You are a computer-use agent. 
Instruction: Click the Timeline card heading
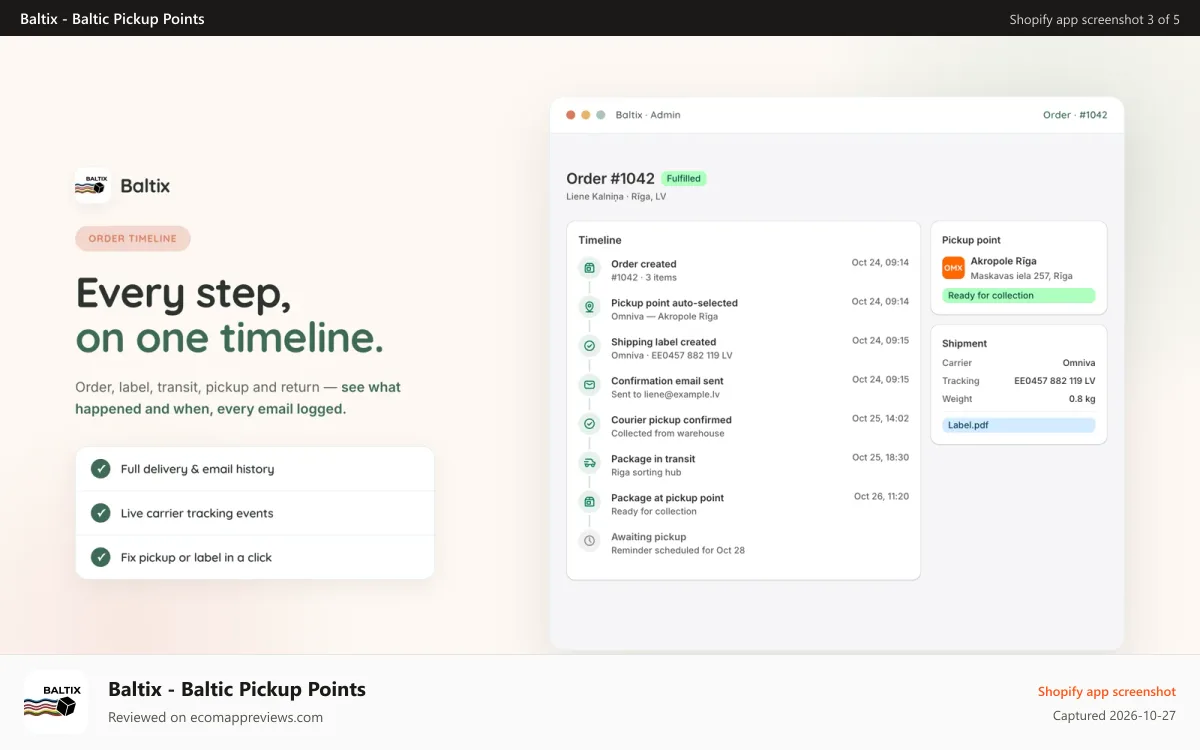(600, 240)
